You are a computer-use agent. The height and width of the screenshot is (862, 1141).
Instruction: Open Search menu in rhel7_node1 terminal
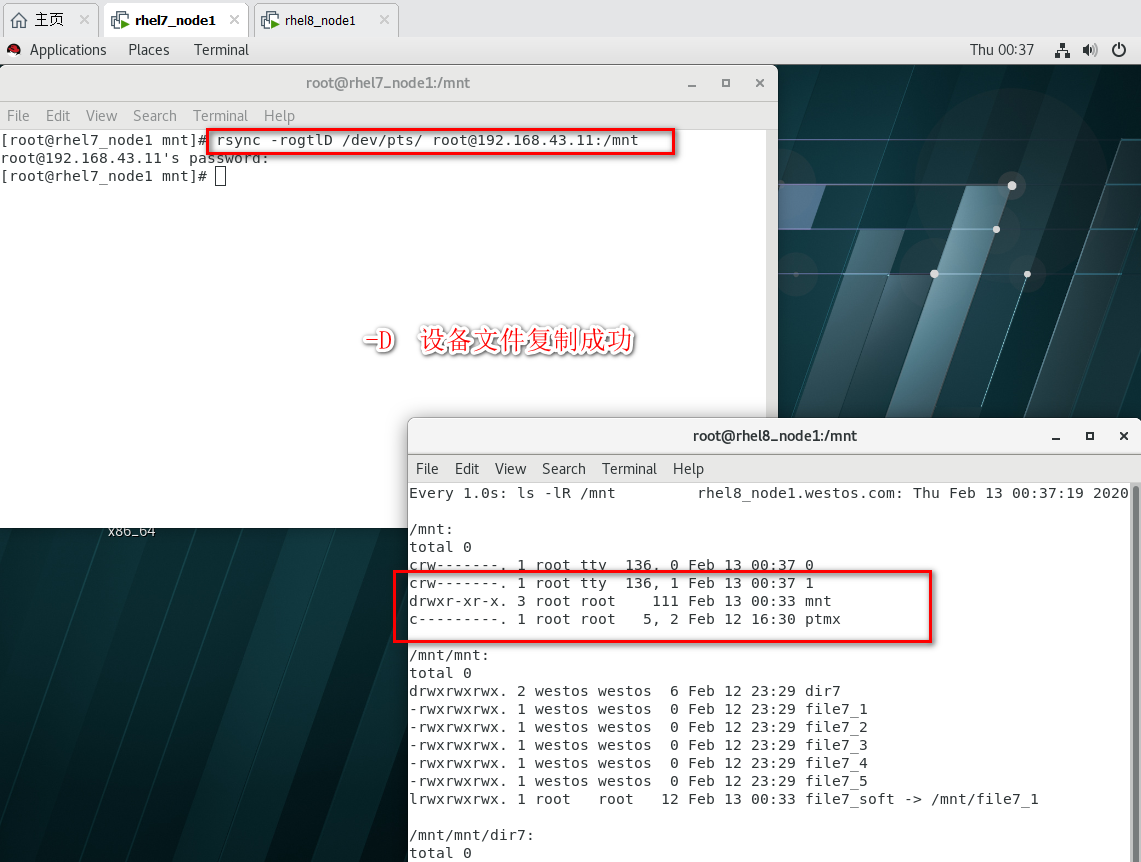154,116
